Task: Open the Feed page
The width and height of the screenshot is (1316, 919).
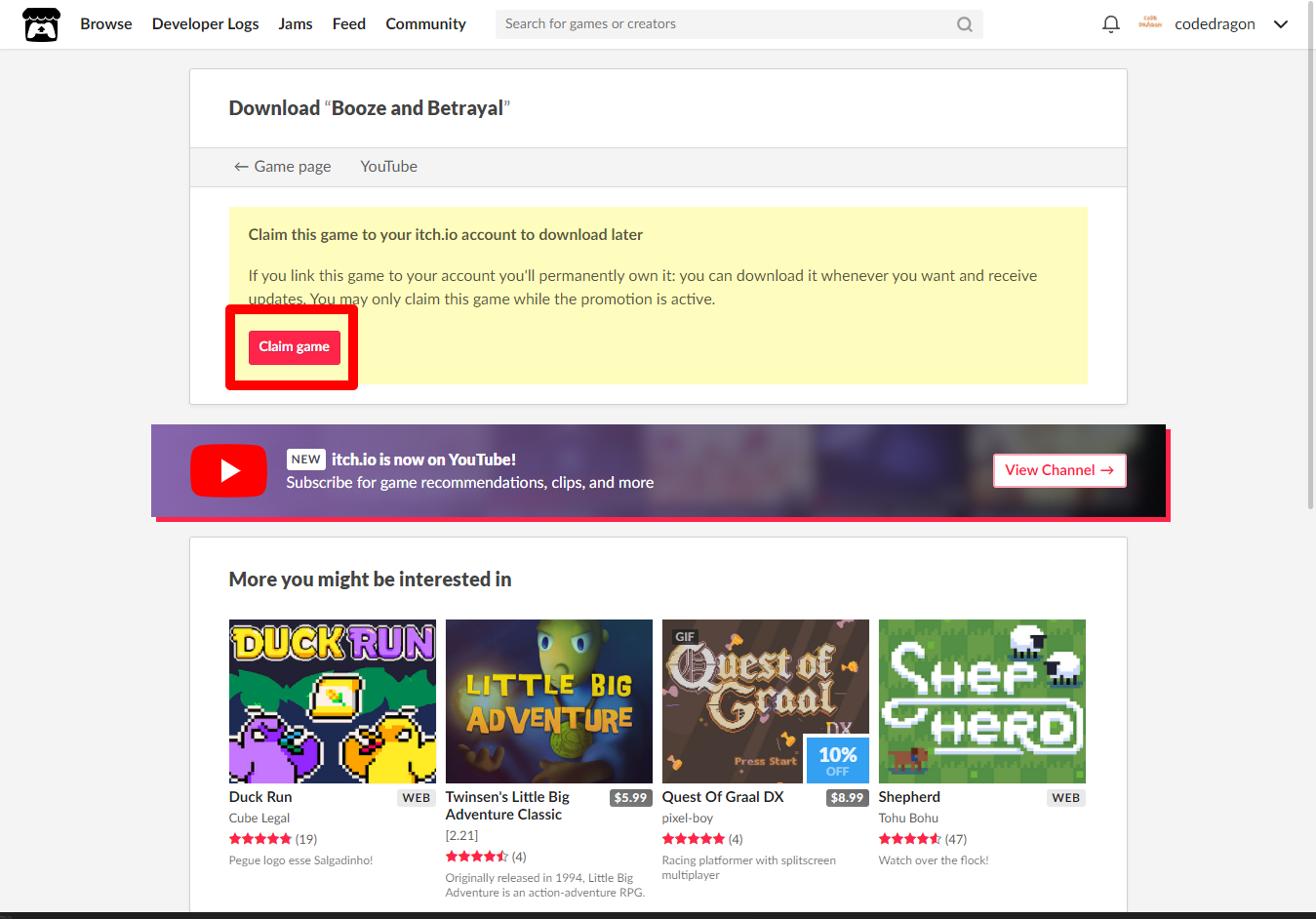Action: [348, 23]
